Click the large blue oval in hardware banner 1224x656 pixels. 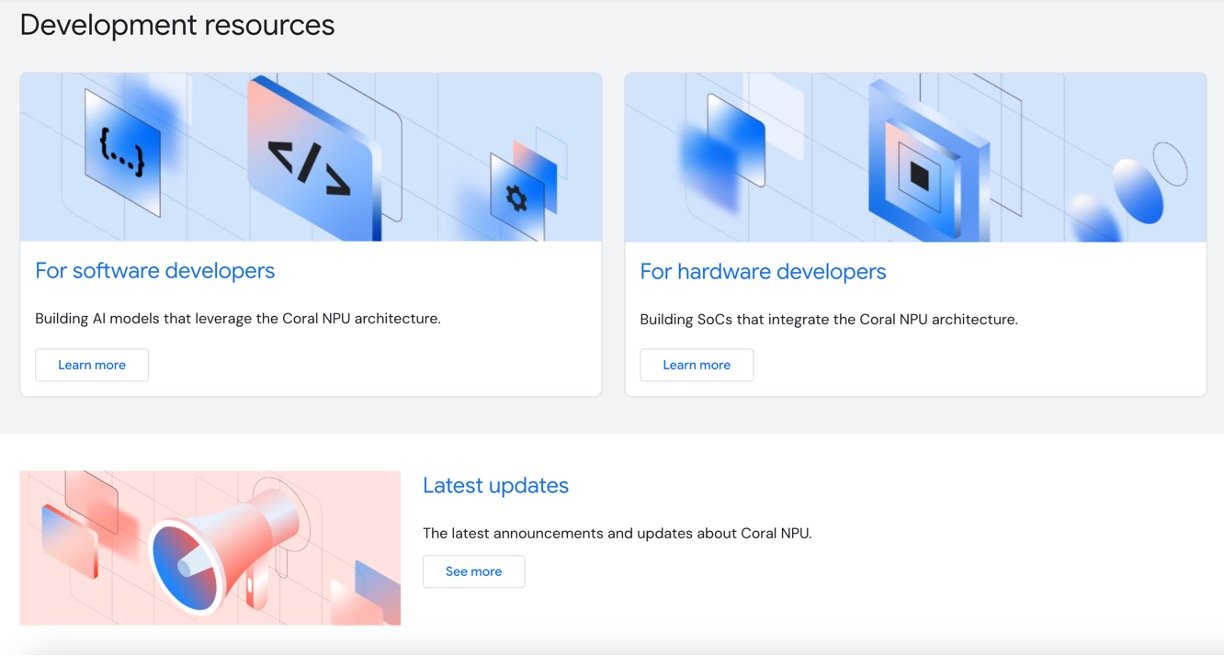pos(1138,190)
